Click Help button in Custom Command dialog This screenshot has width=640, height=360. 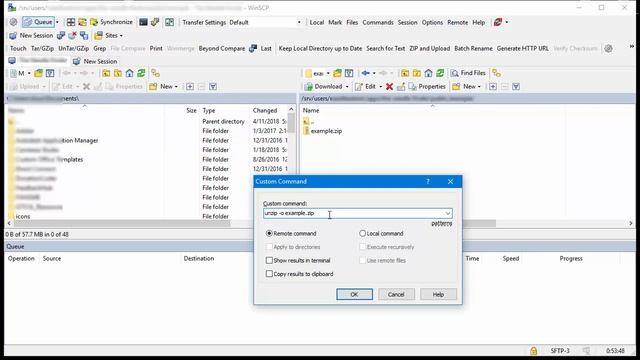[438, 294]
